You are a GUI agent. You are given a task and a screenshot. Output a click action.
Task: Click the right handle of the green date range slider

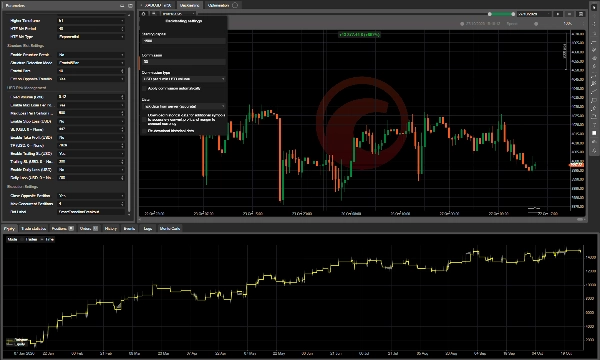(513, 14)
